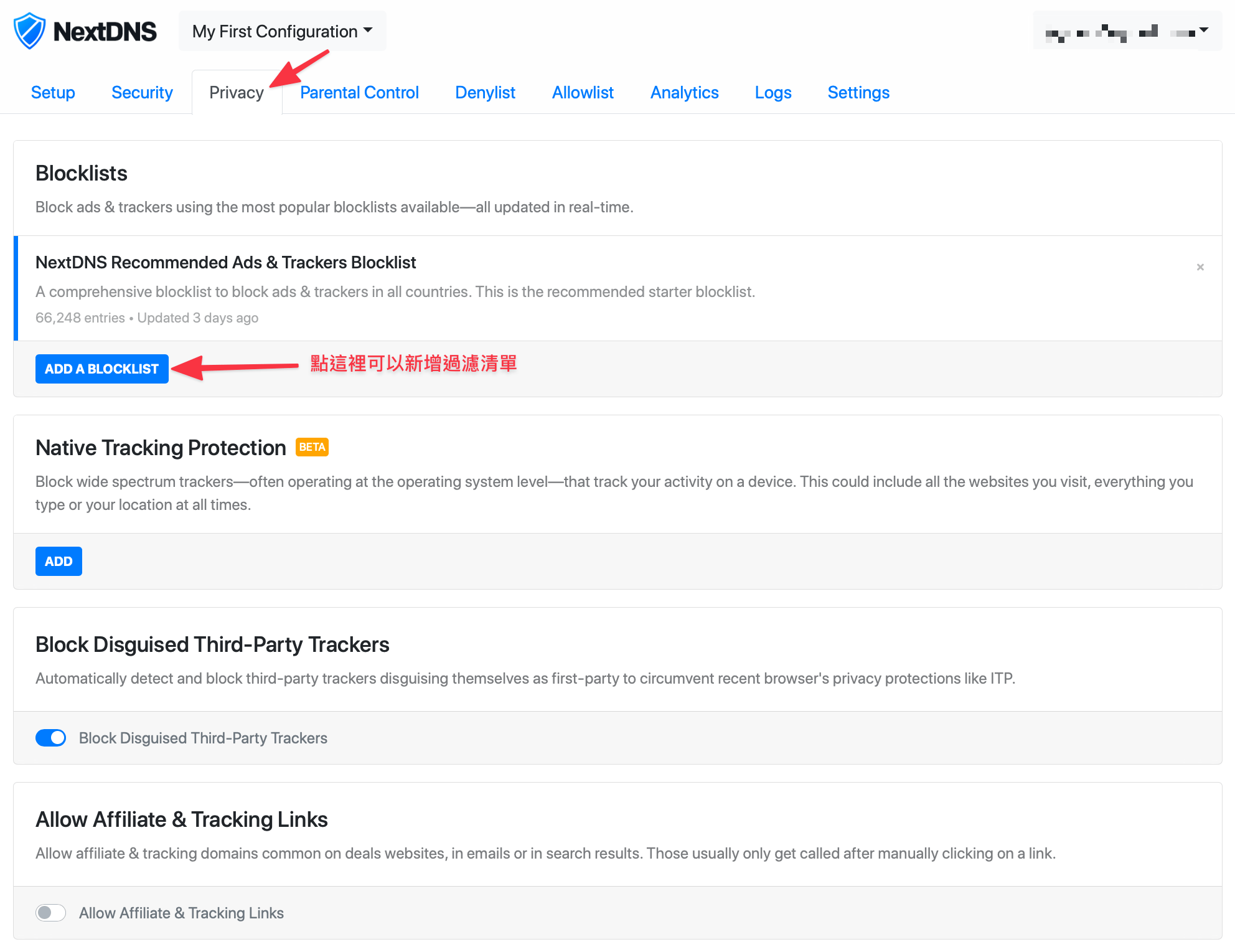
Task: Click ADD under Native Tracking Protection
Action: click(x=59, y=561)
